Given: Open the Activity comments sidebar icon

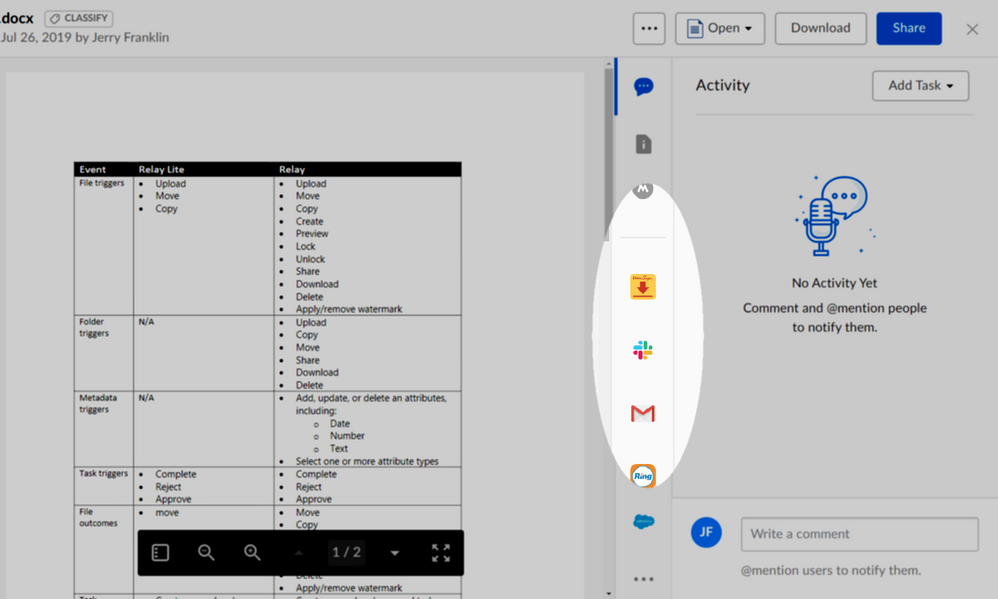Looking at the screenshot, I should click(x=643, y=86).
